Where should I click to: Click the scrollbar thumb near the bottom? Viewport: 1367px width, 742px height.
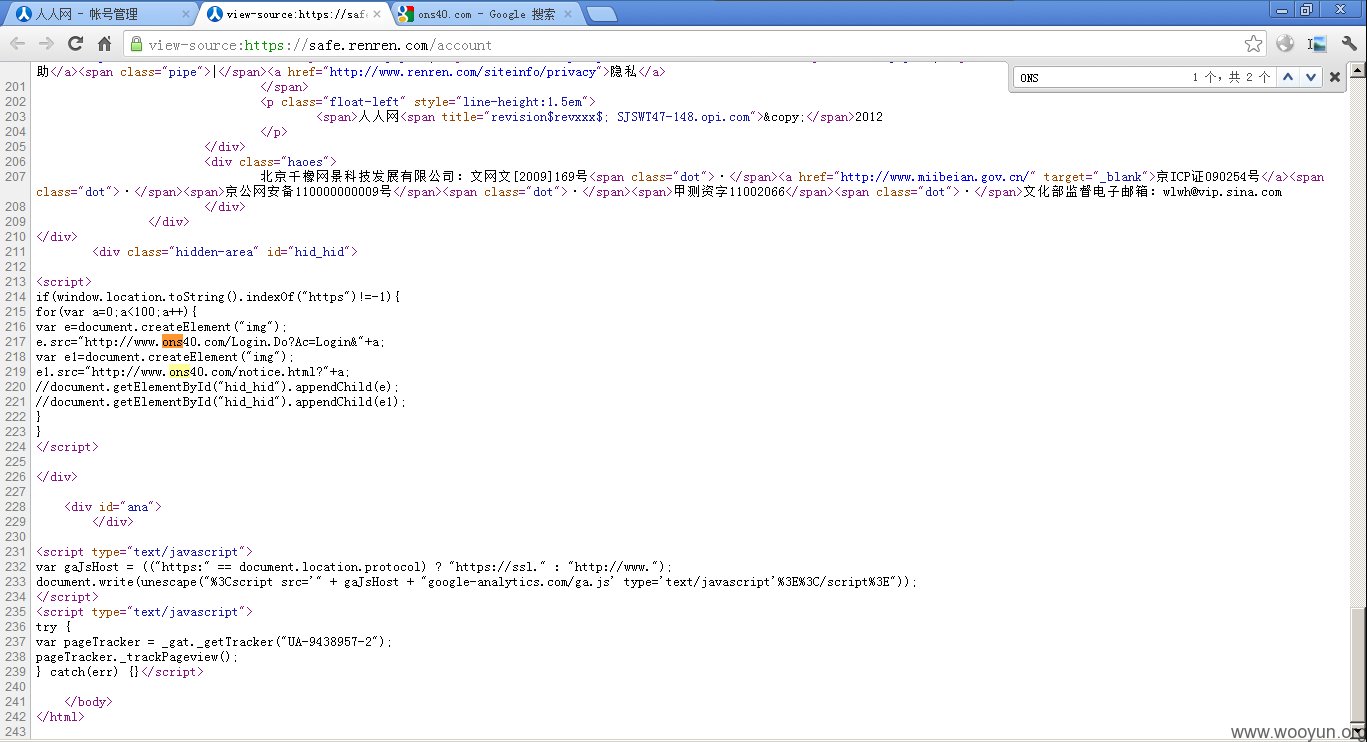click(x=1358, y=665)
